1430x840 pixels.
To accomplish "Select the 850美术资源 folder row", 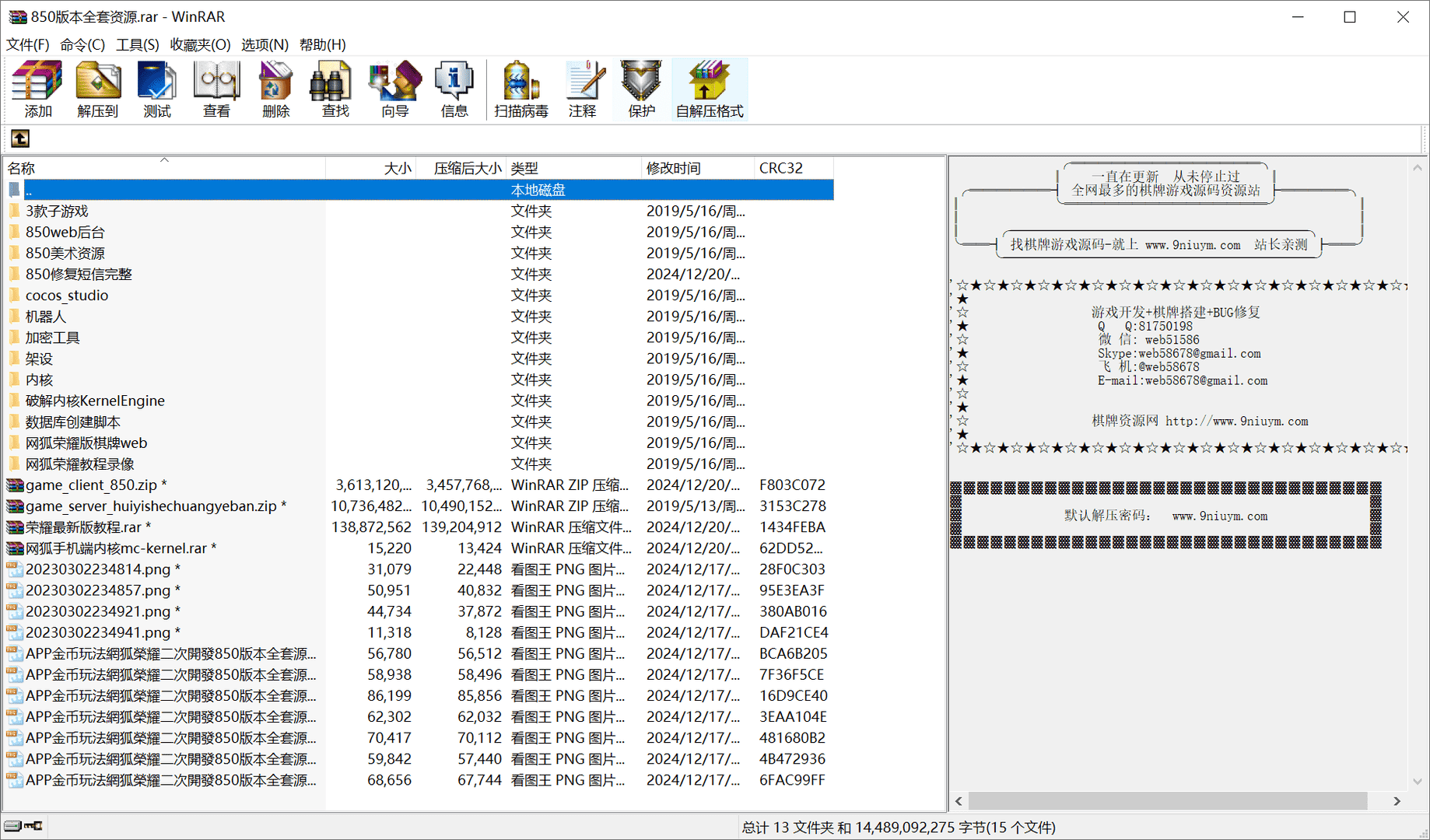I will click(419, 253).
